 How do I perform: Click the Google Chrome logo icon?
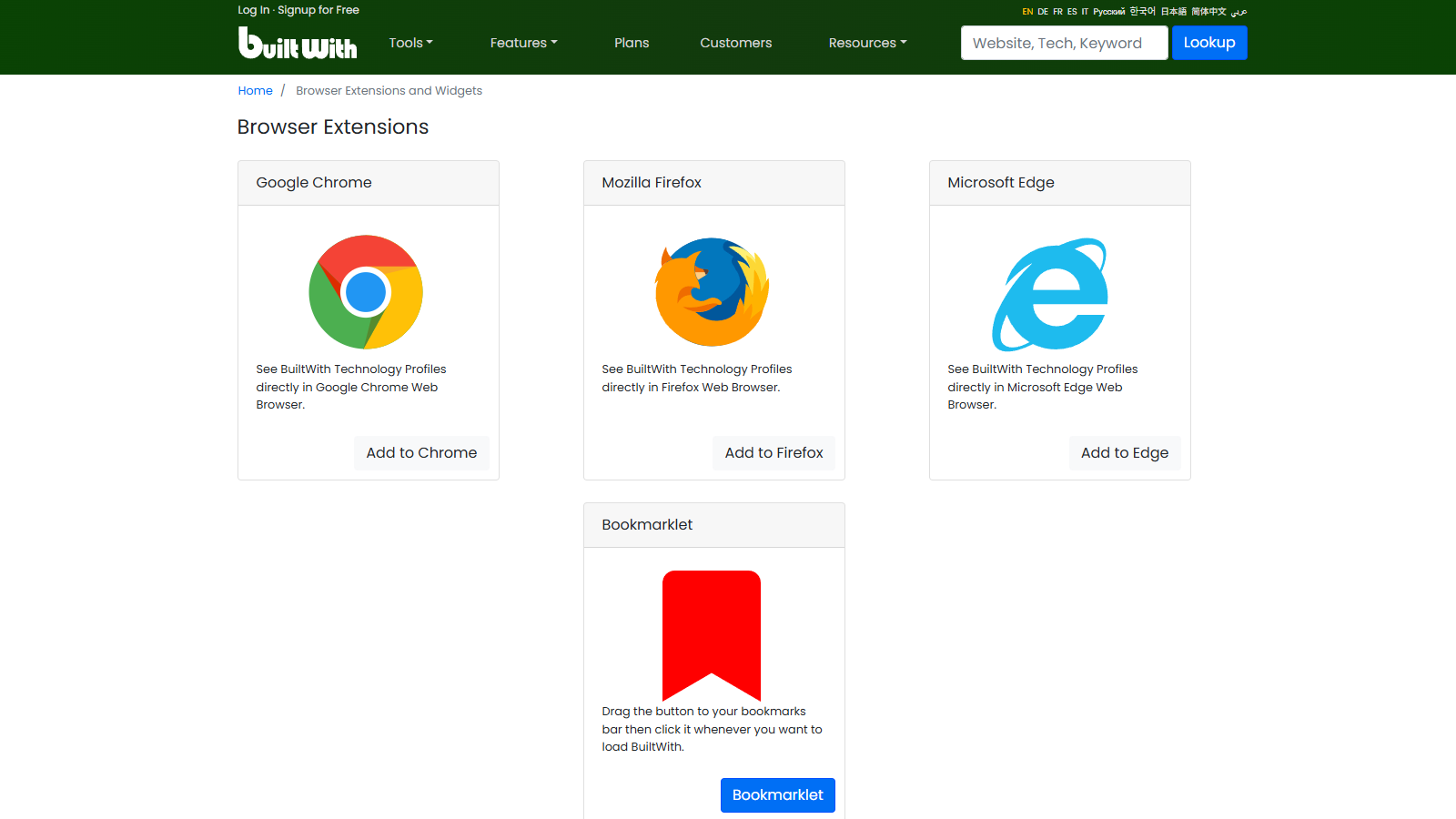pos(366,292)
